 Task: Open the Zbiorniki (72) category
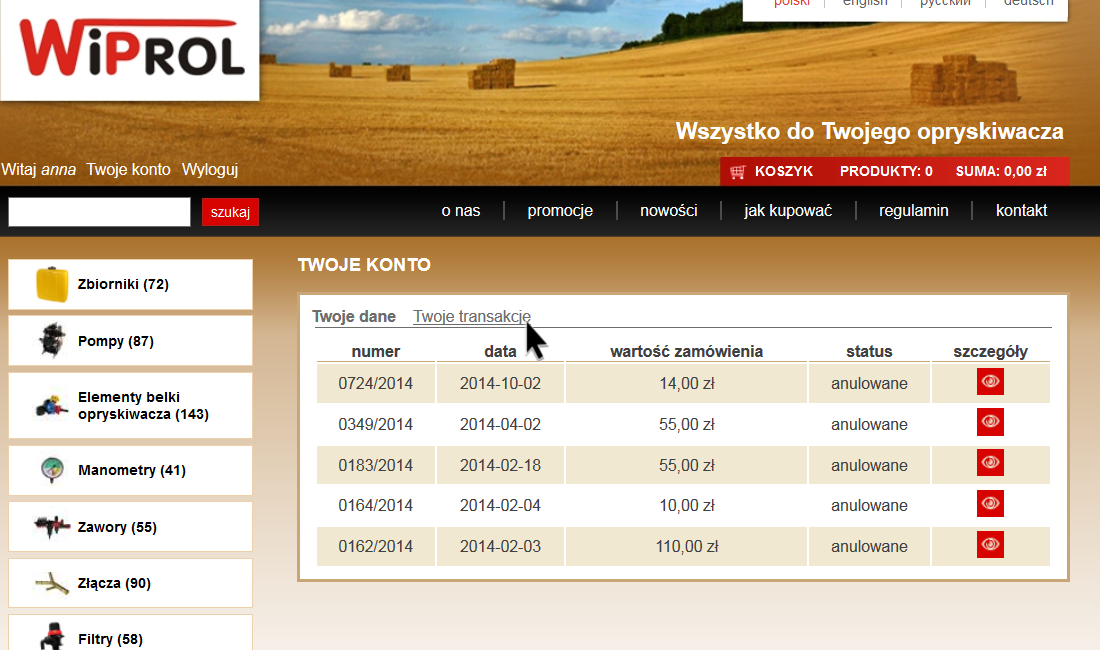[x=130, y=284]
